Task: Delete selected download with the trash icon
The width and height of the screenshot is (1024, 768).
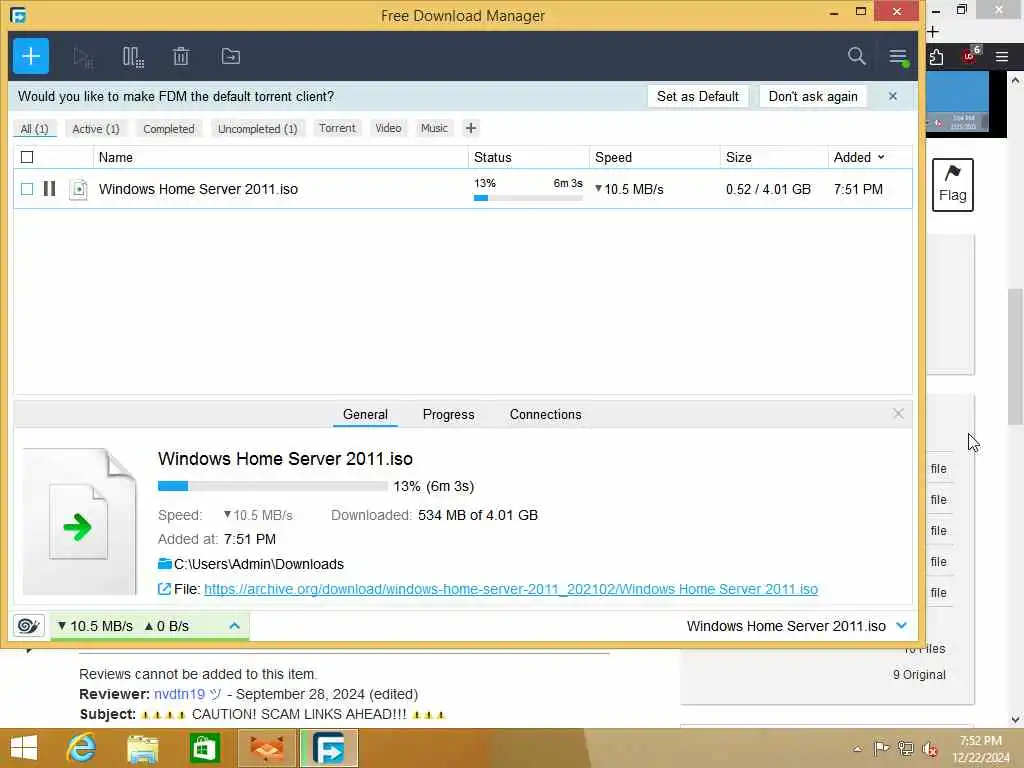Action: pos(181,57)
